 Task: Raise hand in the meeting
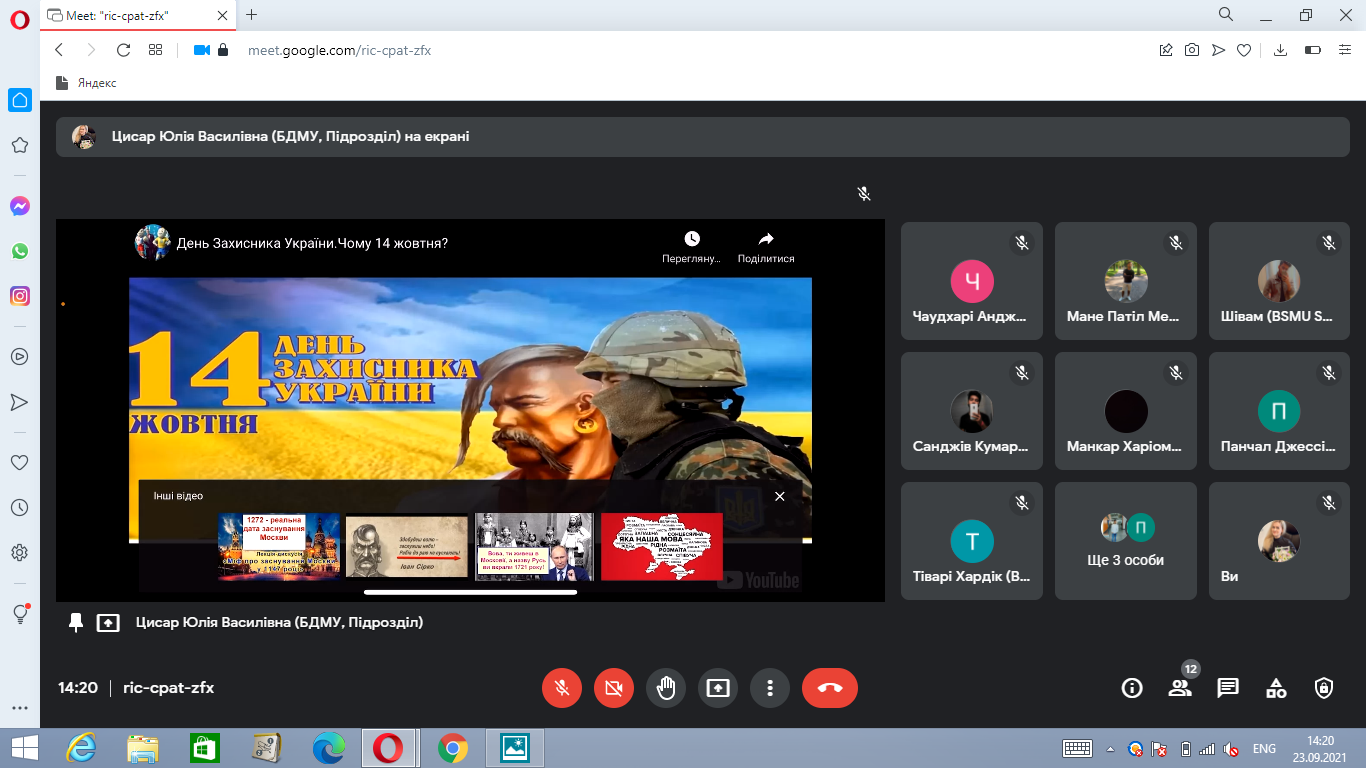click(x=666, y=688)
